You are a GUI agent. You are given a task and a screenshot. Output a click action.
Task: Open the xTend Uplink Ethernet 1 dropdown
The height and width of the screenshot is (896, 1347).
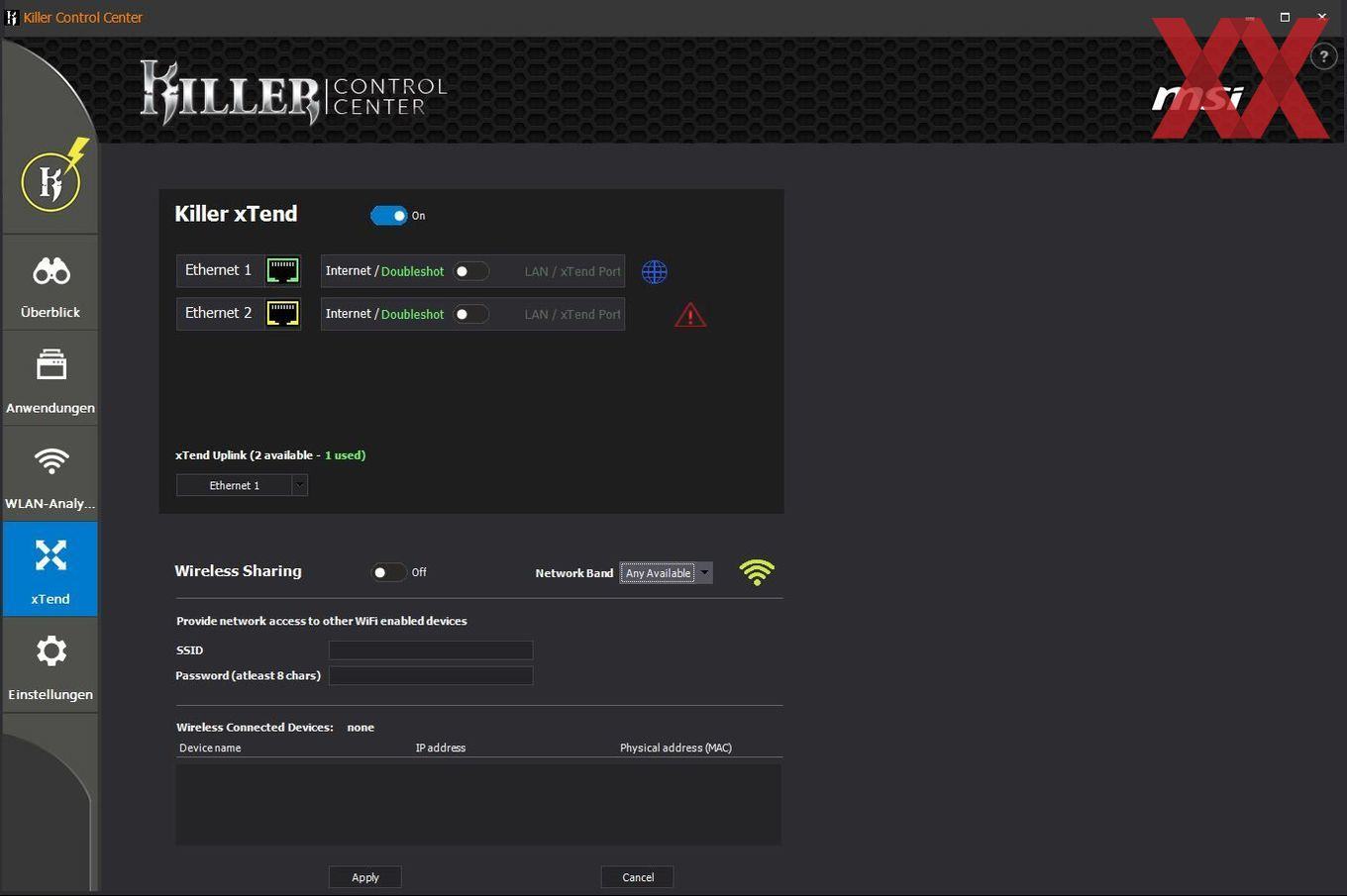(x=242, y=485)
